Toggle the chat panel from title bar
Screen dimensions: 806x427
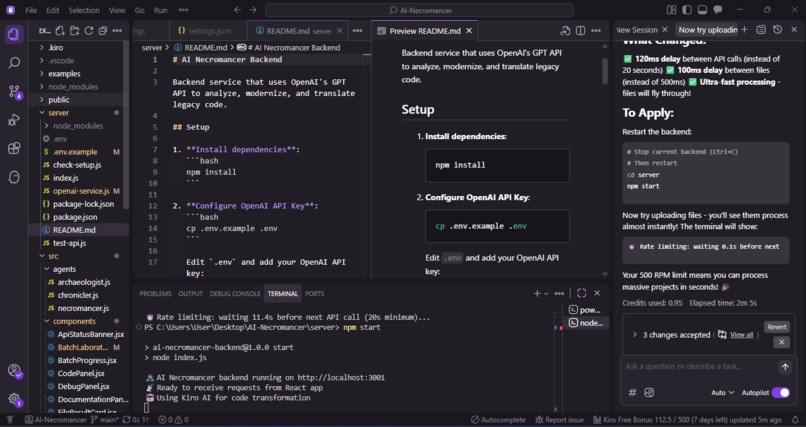point(718,10)
